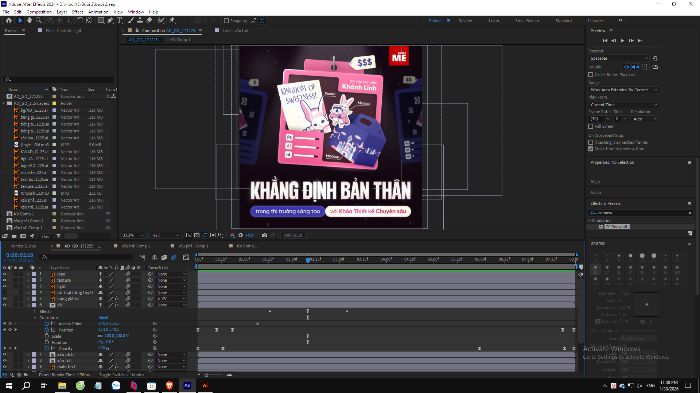700x393 pixels.
Task: Open the Animation menu
Action: (98, 12)
